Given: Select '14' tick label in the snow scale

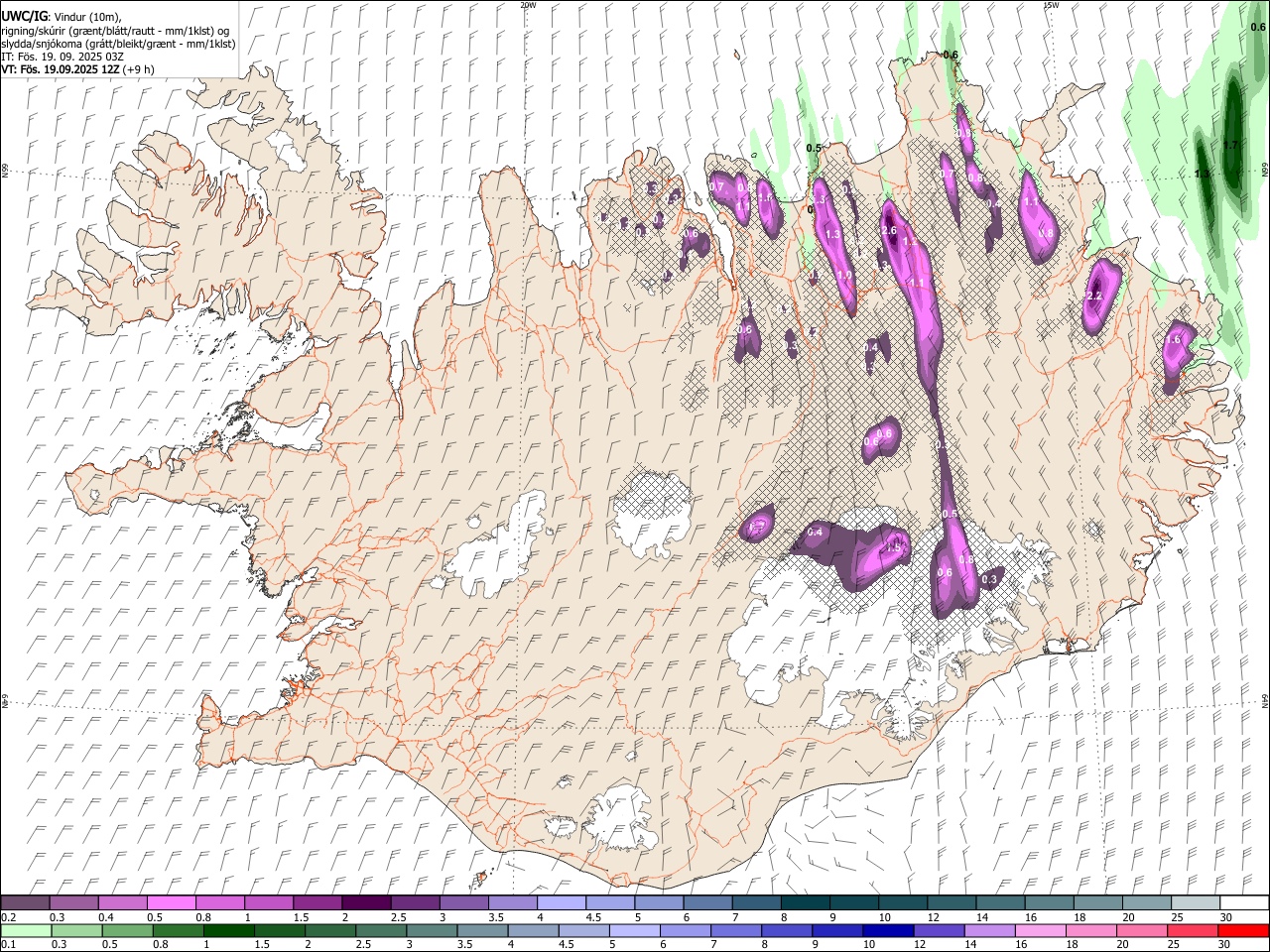Looking at the screenshot, I should [981, 917].
